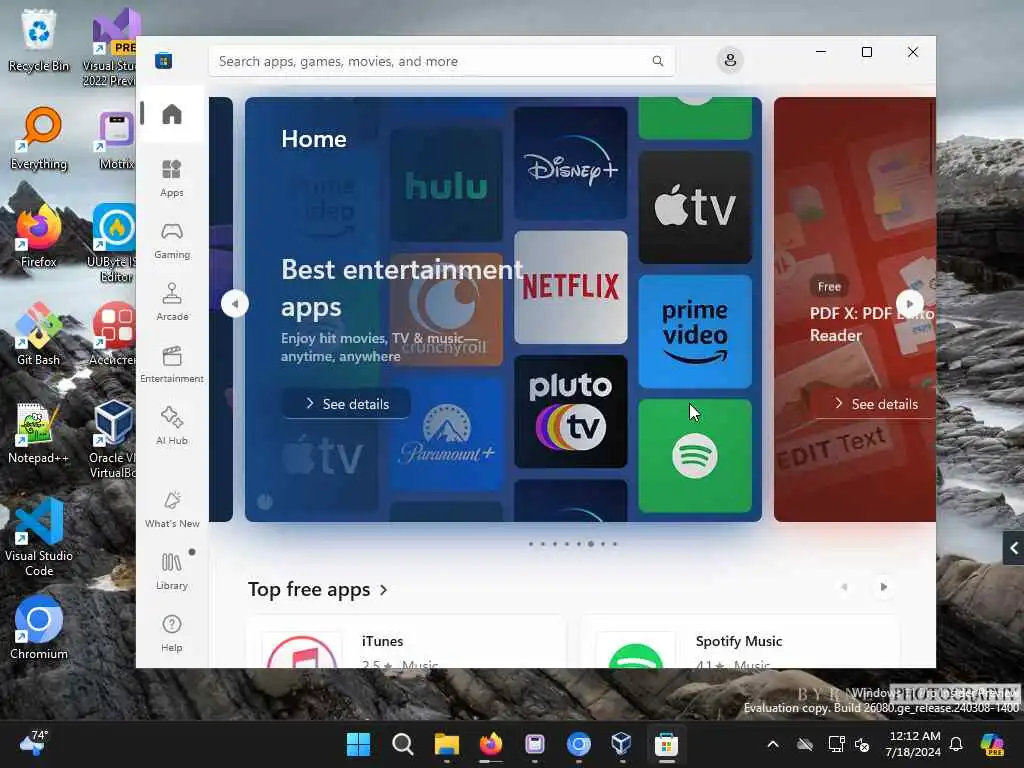Go to the previous banner slide arrow
This screenshot has height=768, width=1024.
(234, 304)
